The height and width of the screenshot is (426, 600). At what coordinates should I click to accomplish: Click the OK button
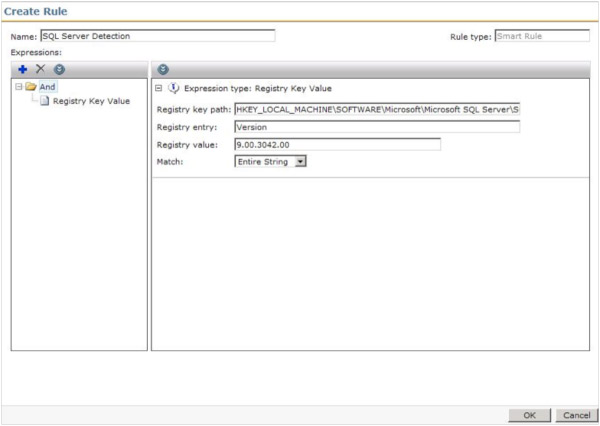coord(530,415)
